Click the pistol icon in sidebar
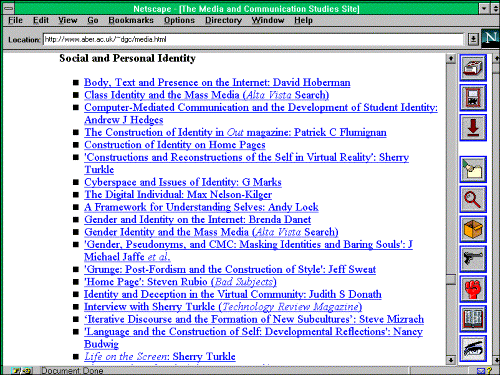Viewport: 500px width, 375px height. (473, 259)
